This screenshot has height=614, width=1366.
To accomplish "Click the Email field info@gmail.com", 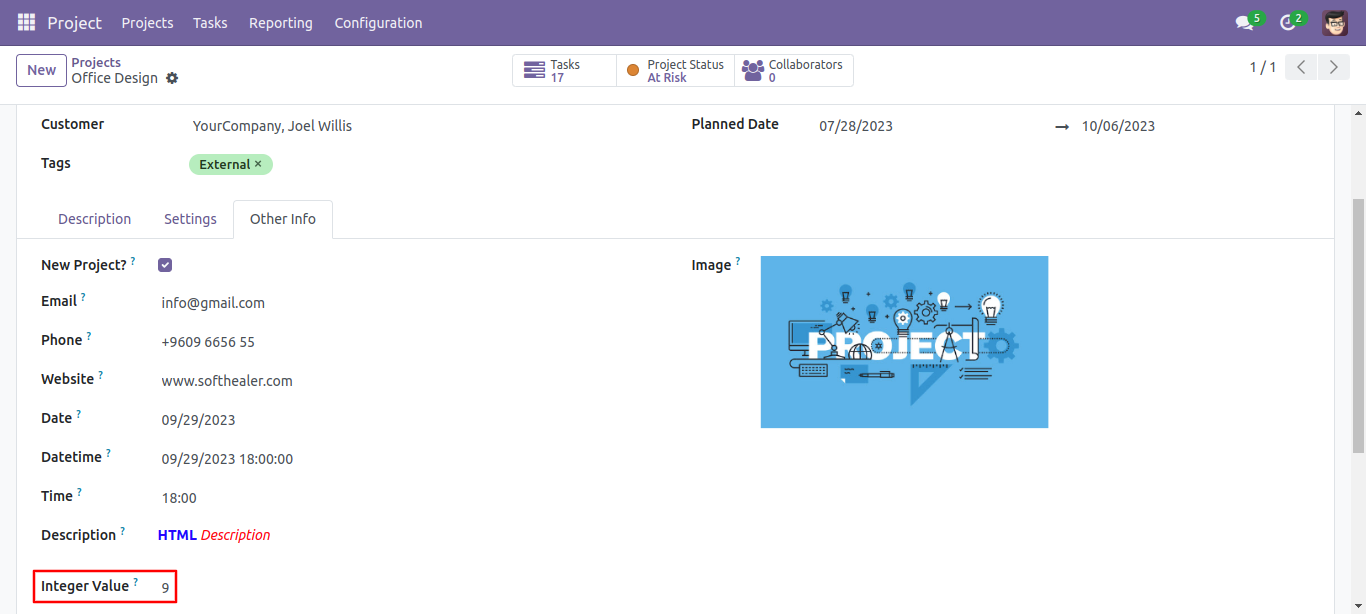I will coord(213,303).
